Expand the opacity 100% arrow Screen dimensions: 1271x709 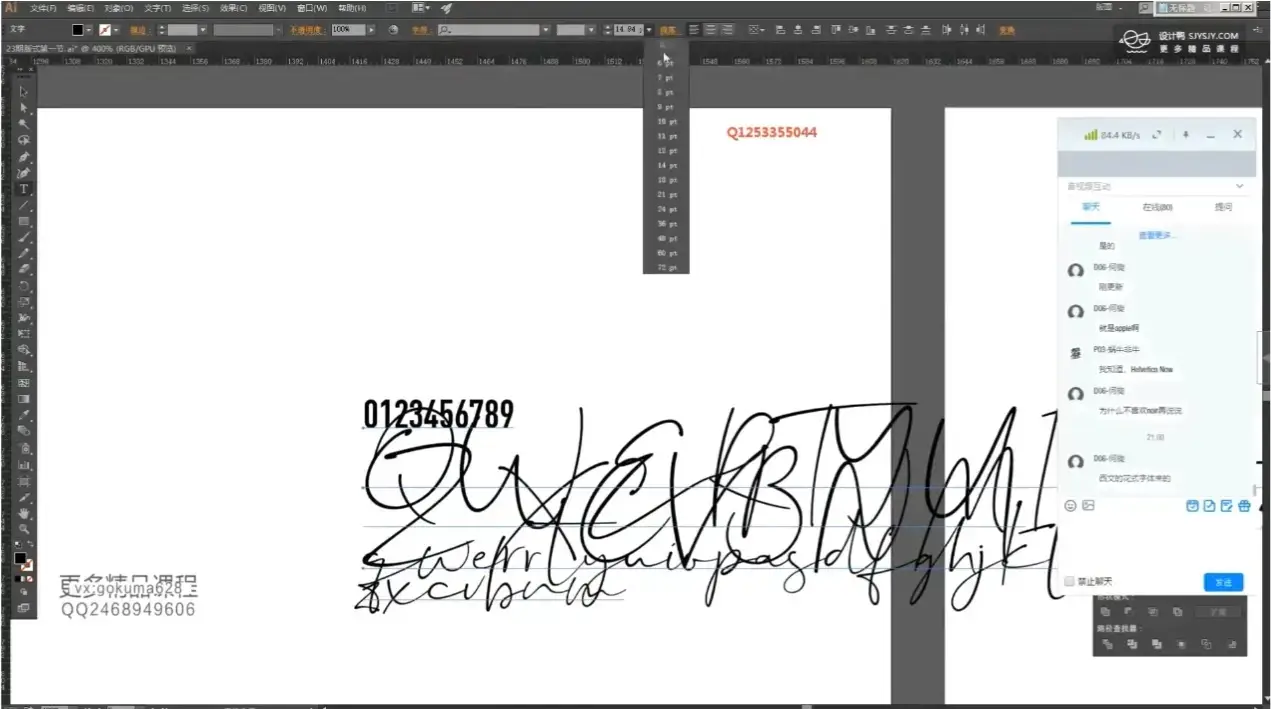point(371,30)
